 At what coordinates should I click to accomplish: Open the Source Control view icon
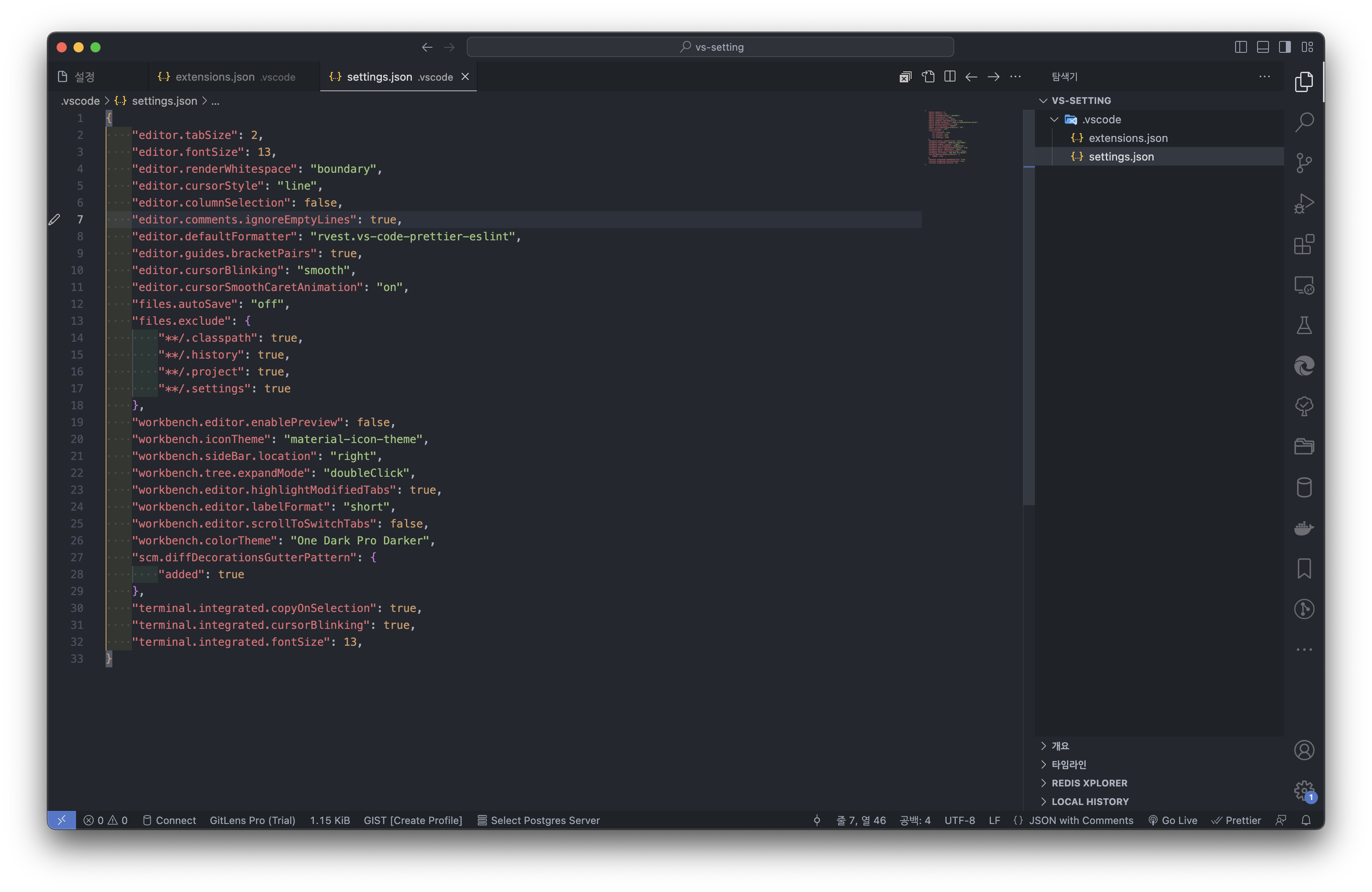pyautogui.click(x=1304, y=163)
